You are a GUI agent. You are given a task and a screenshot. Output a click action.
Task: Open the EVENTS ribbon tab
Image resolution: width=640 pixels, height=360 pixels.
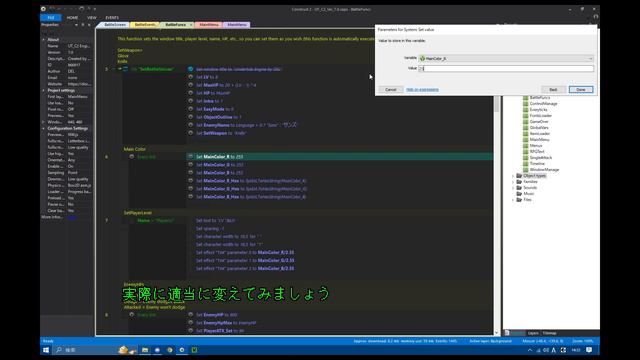click(112, 18)
